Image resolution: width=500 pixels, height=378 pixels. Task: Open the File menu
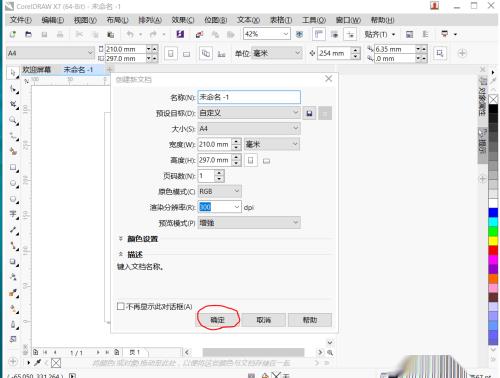point(20,20)
